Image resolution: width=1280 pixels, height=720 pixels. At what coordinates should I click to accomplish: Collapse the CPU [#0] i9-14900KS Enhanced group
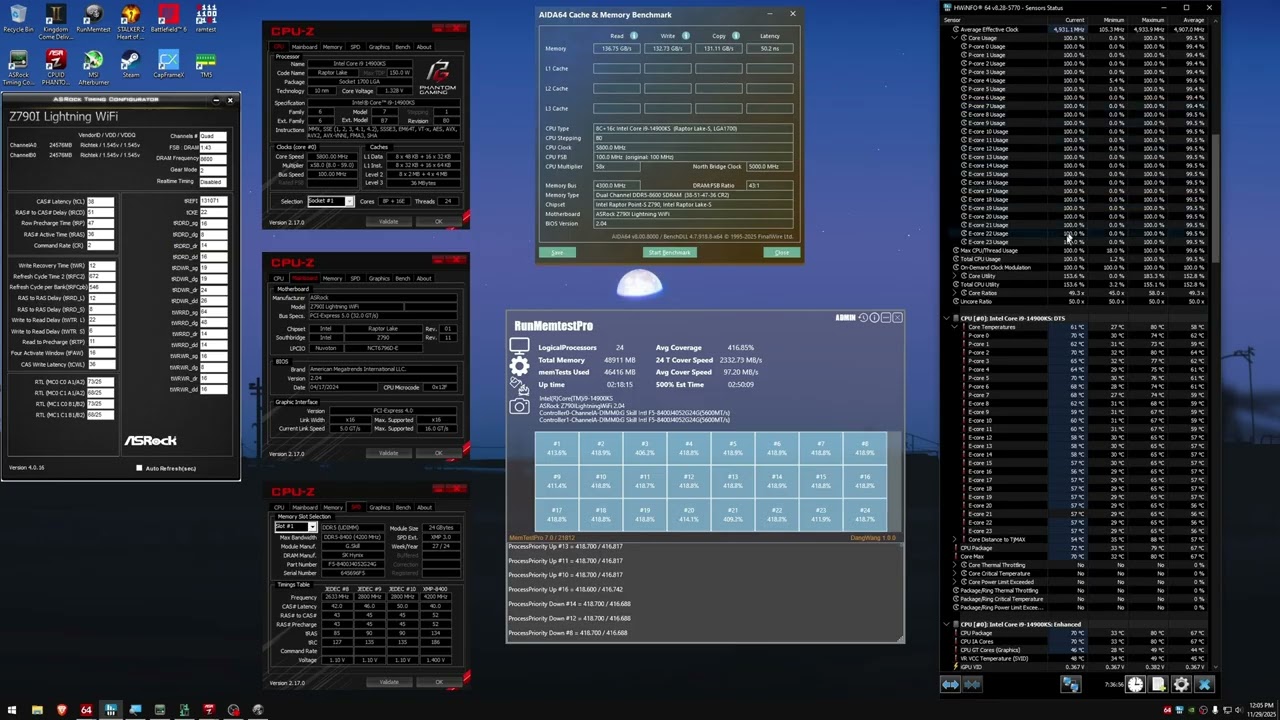tap(947, 624)
